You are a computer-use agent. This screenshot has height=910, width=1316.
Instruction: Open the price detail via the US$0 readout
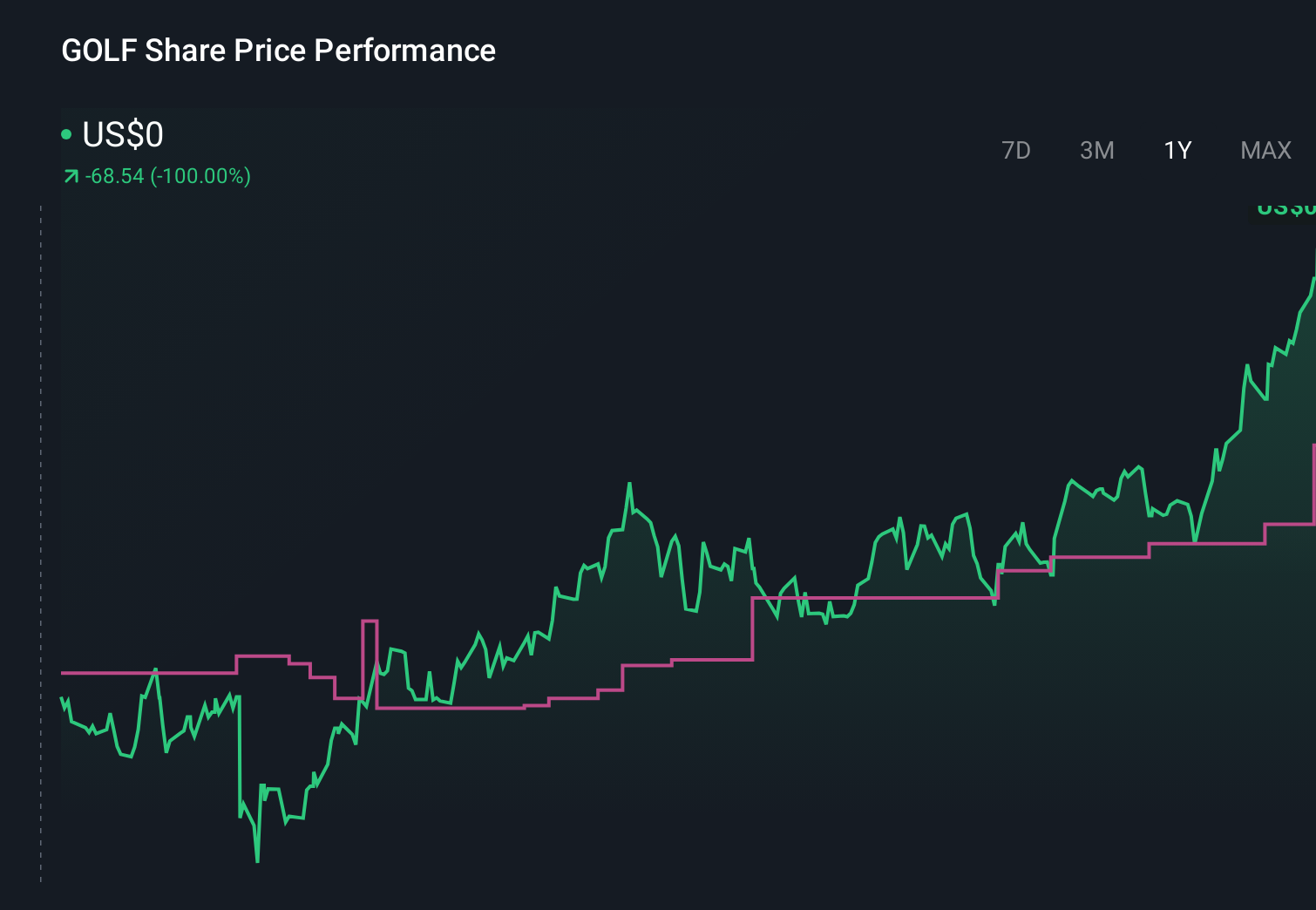pos(122,133)
